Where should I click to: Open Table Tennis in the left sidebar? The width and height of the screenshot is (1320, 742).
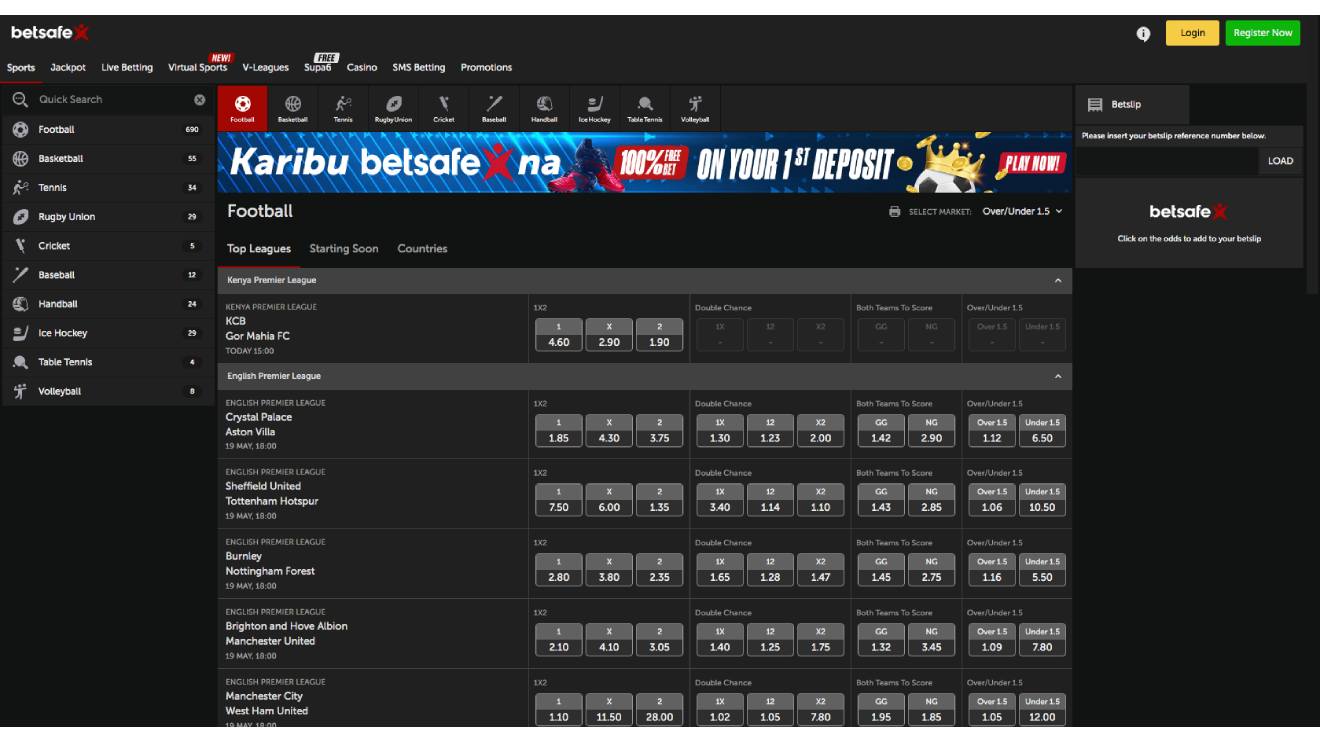click(107, 362)
